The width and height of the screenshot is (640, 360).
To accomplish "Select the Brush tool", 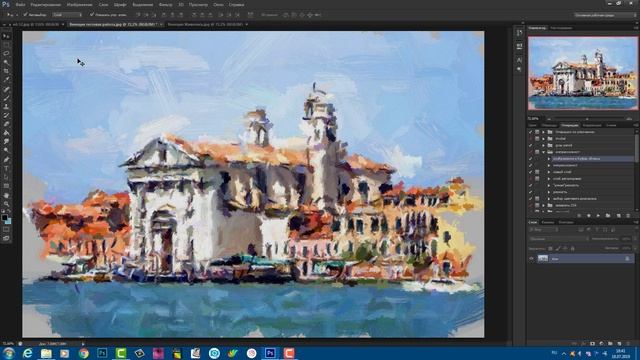I will click(6, 98).
